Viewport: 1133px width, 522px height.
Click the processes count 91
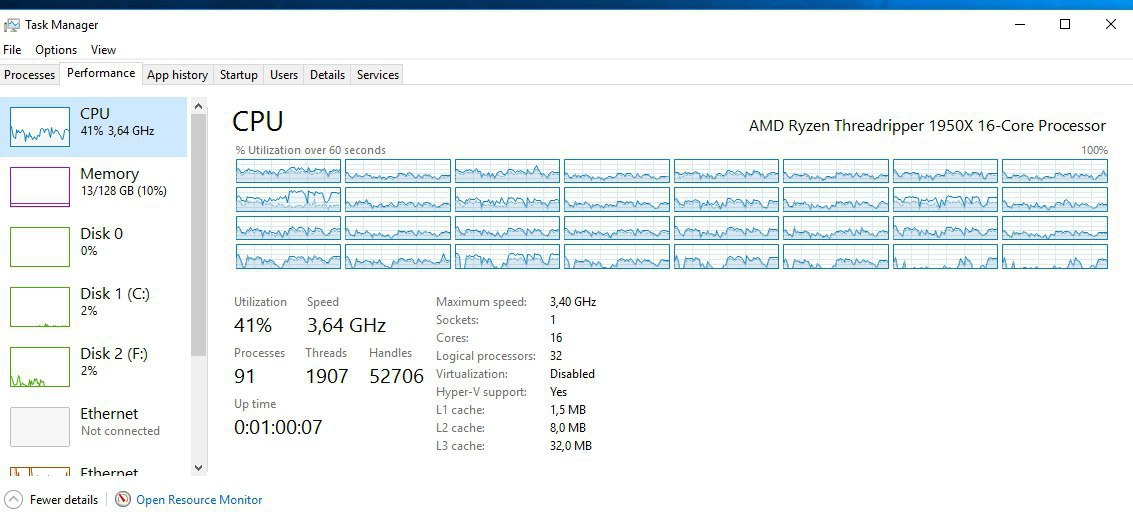click(x=245, y=376)
